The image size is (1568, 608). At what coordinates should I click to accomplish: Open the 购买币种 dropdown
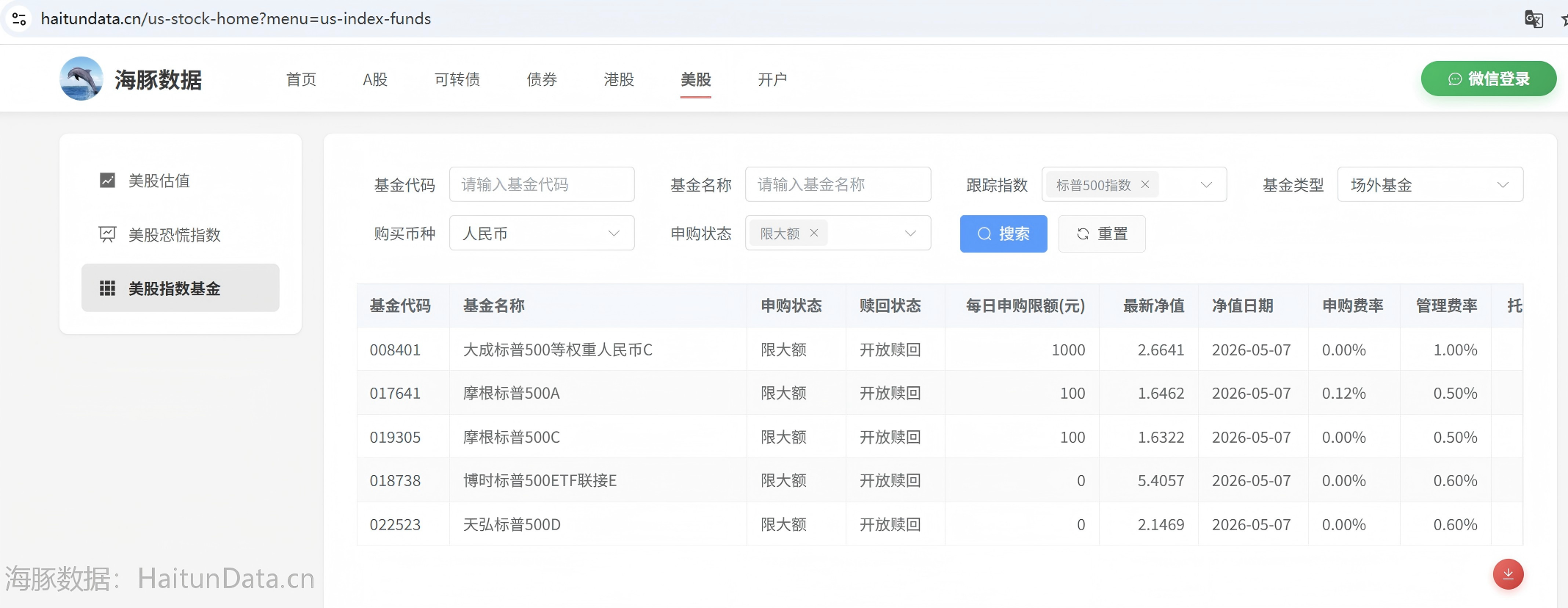(x=542, y=233)
